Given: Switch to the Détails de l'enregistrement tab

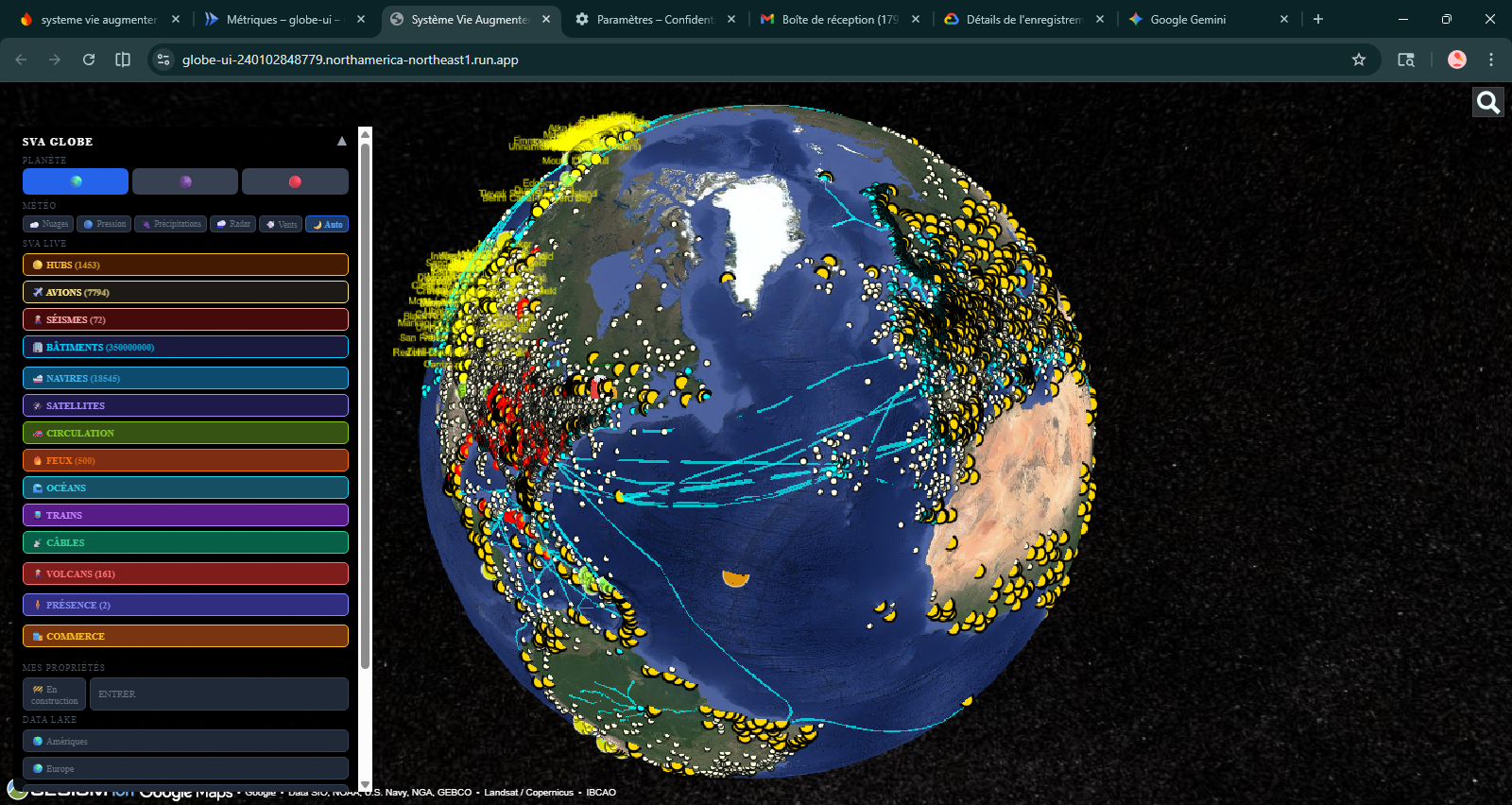Looking at the screenshot, I should pos(1023,19).
